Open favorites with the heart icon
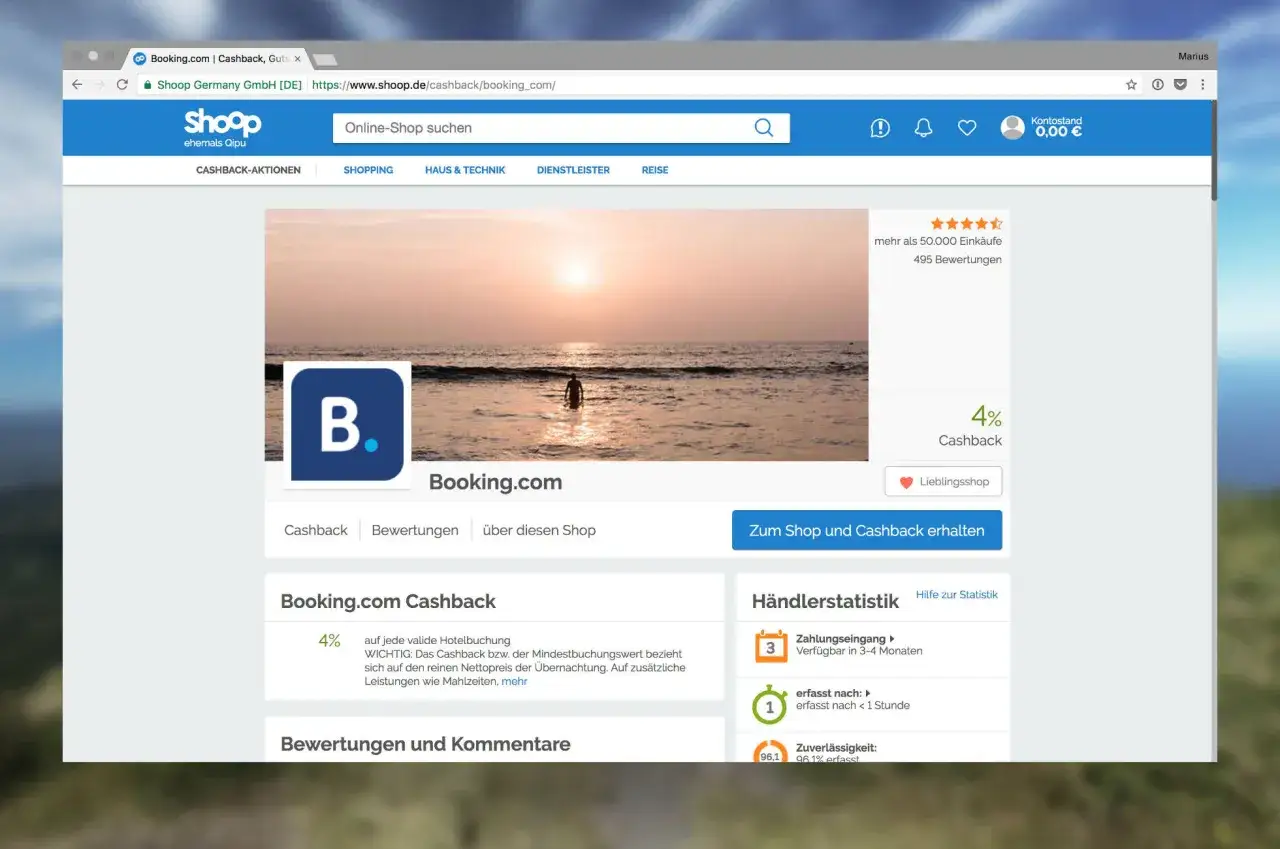The height and width of the screenshot is (849, 1280). [x=966, y=127]
